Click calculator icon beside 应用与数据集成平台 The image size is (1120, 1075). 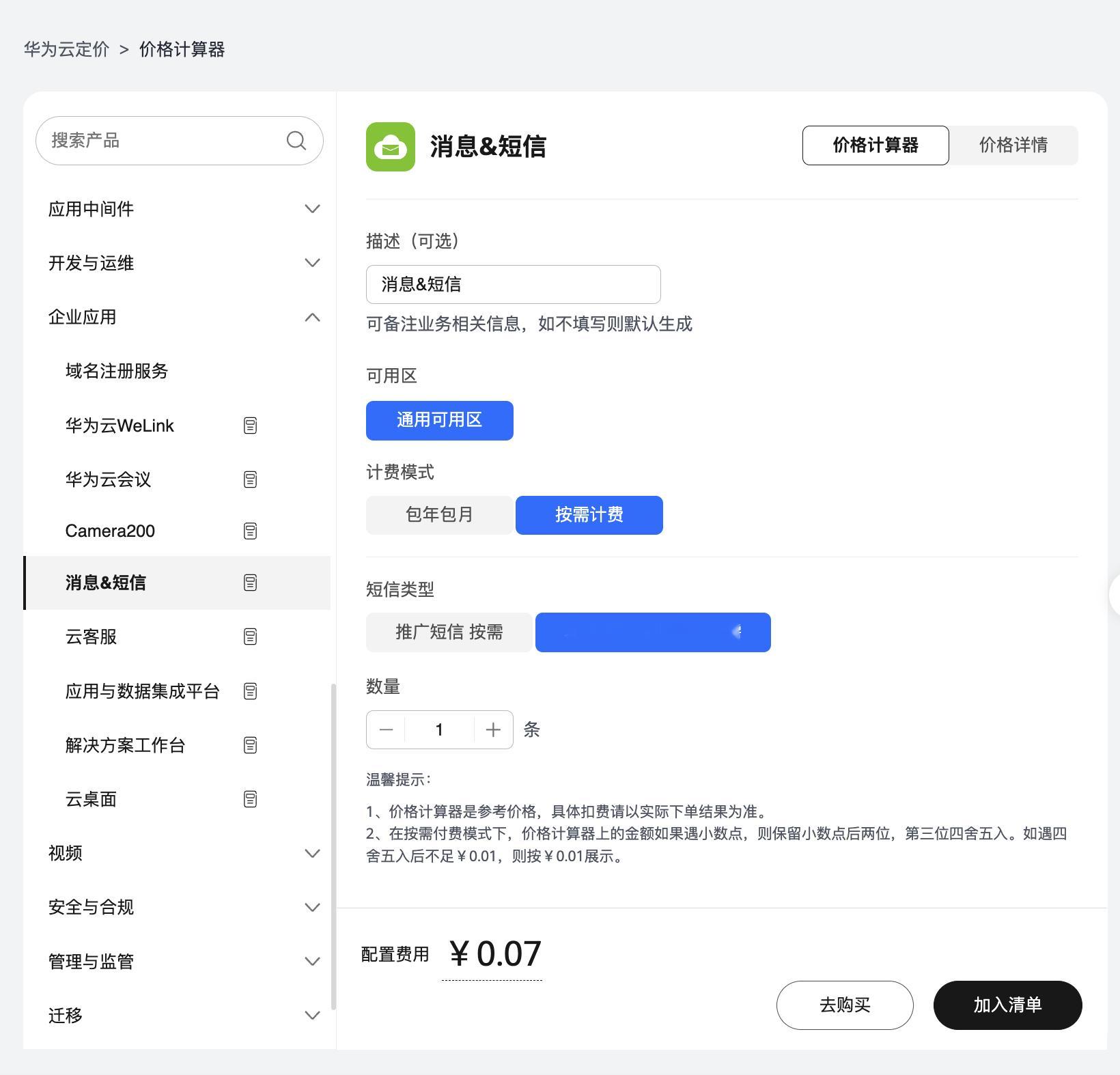250,691
